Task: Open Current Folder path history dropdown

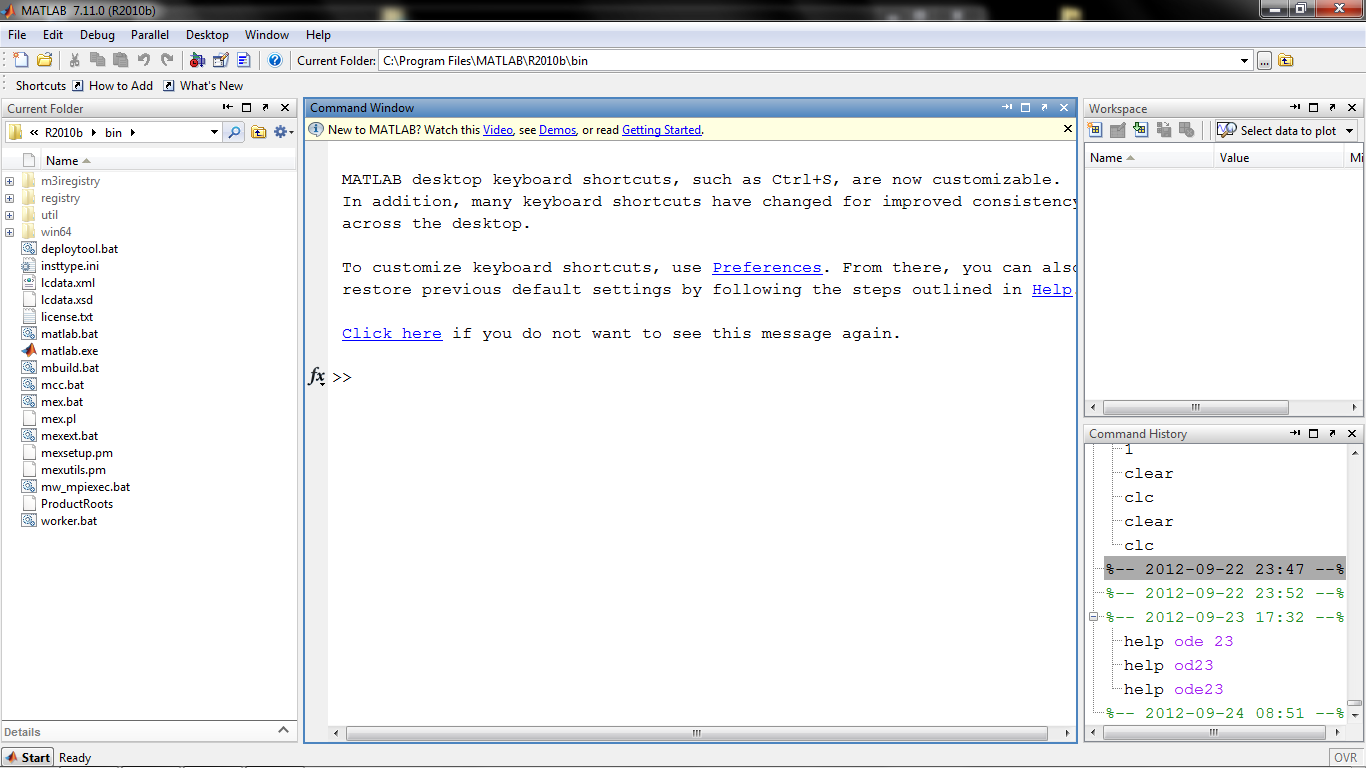Action: (1245, 61)
